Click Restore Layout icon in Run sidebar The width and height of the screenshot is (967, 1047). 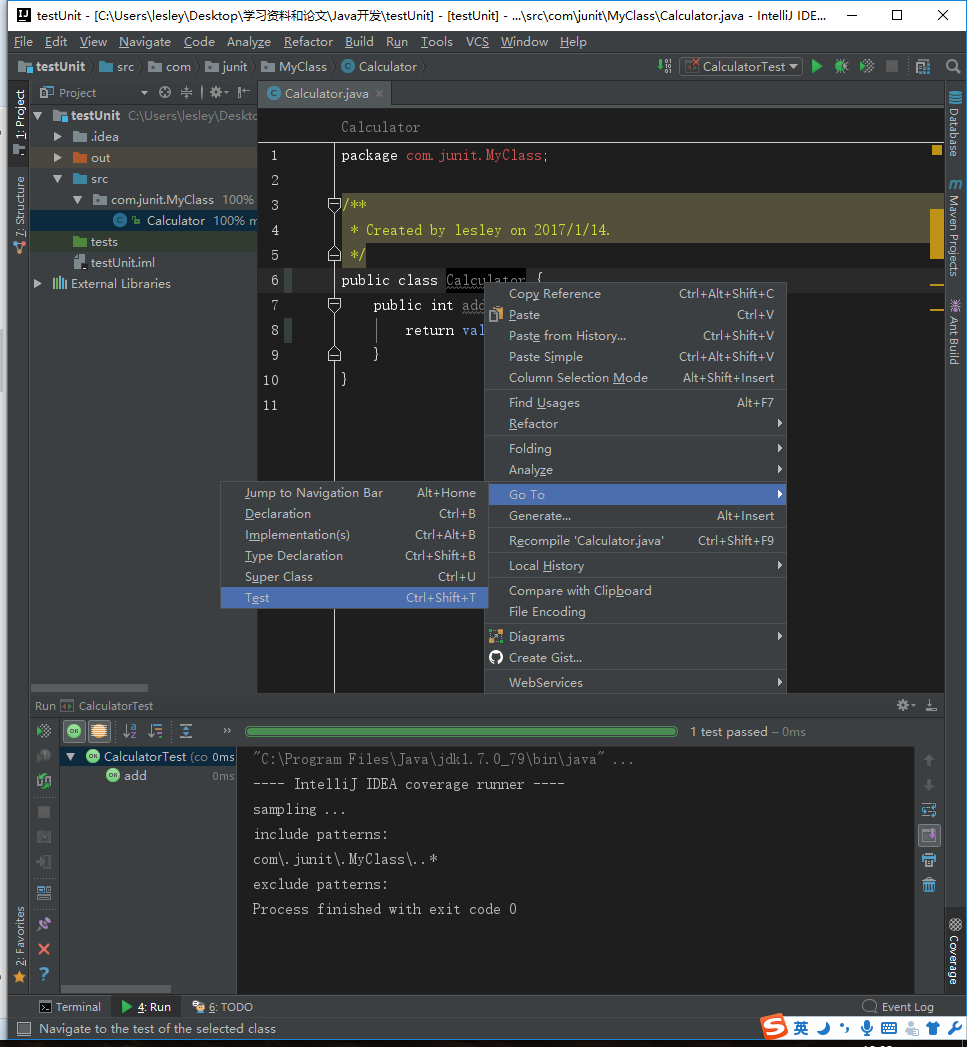click(44, 893)
